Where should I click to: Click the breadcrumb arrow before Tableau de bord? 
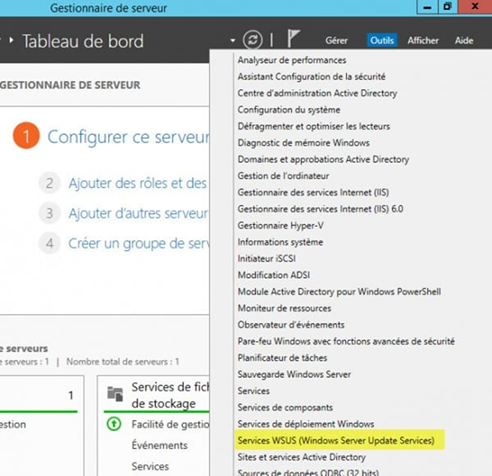12,40
